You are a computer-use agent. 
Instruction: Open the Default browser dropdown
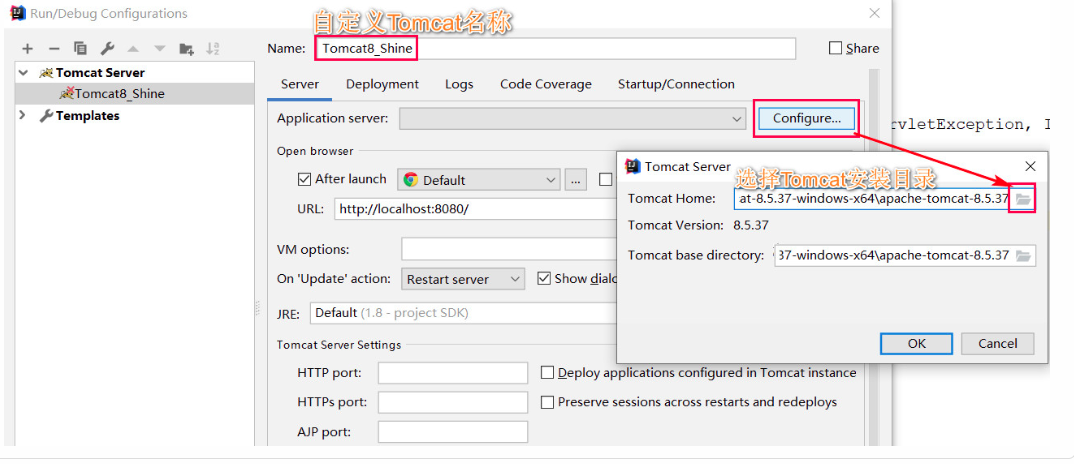(x=479, y=180)
